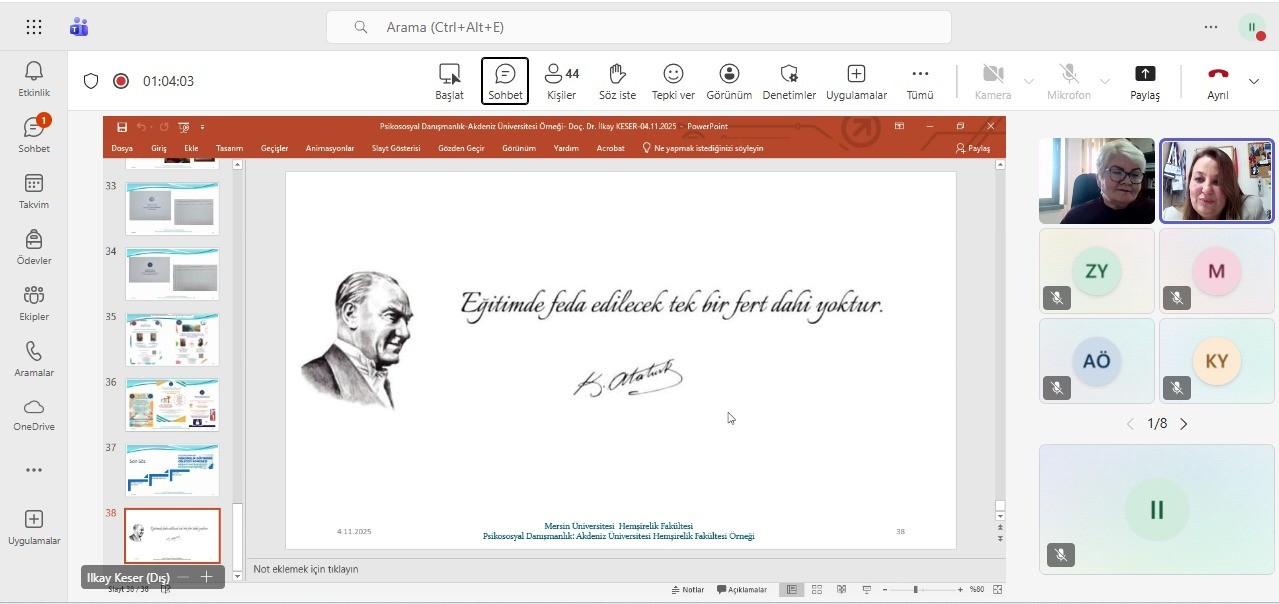Toggle the Kamera camera on

coord(992,81)
